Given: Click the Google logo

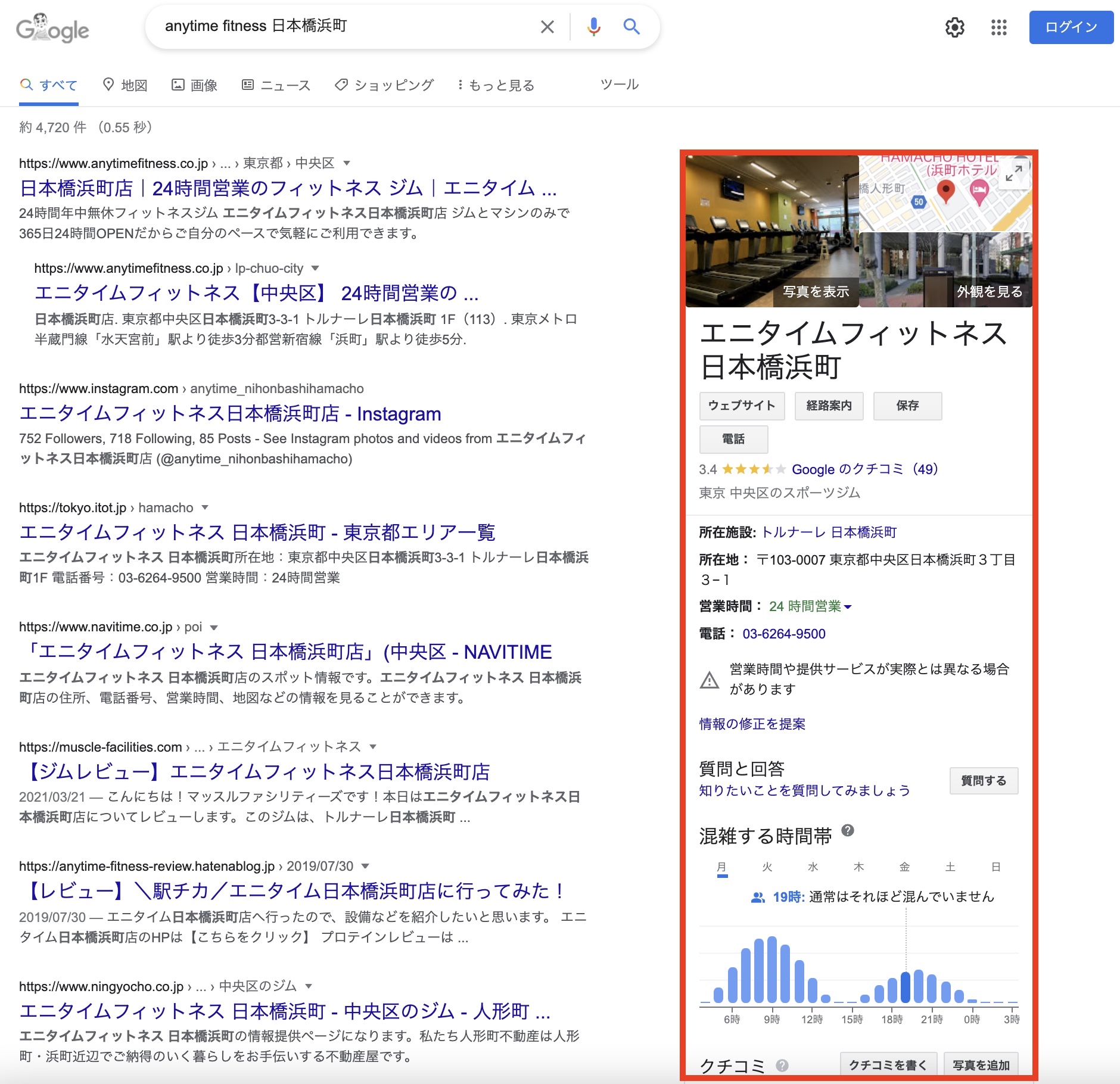Looking at the screenshot, I should pyautogui.click(x=52, y=28).
